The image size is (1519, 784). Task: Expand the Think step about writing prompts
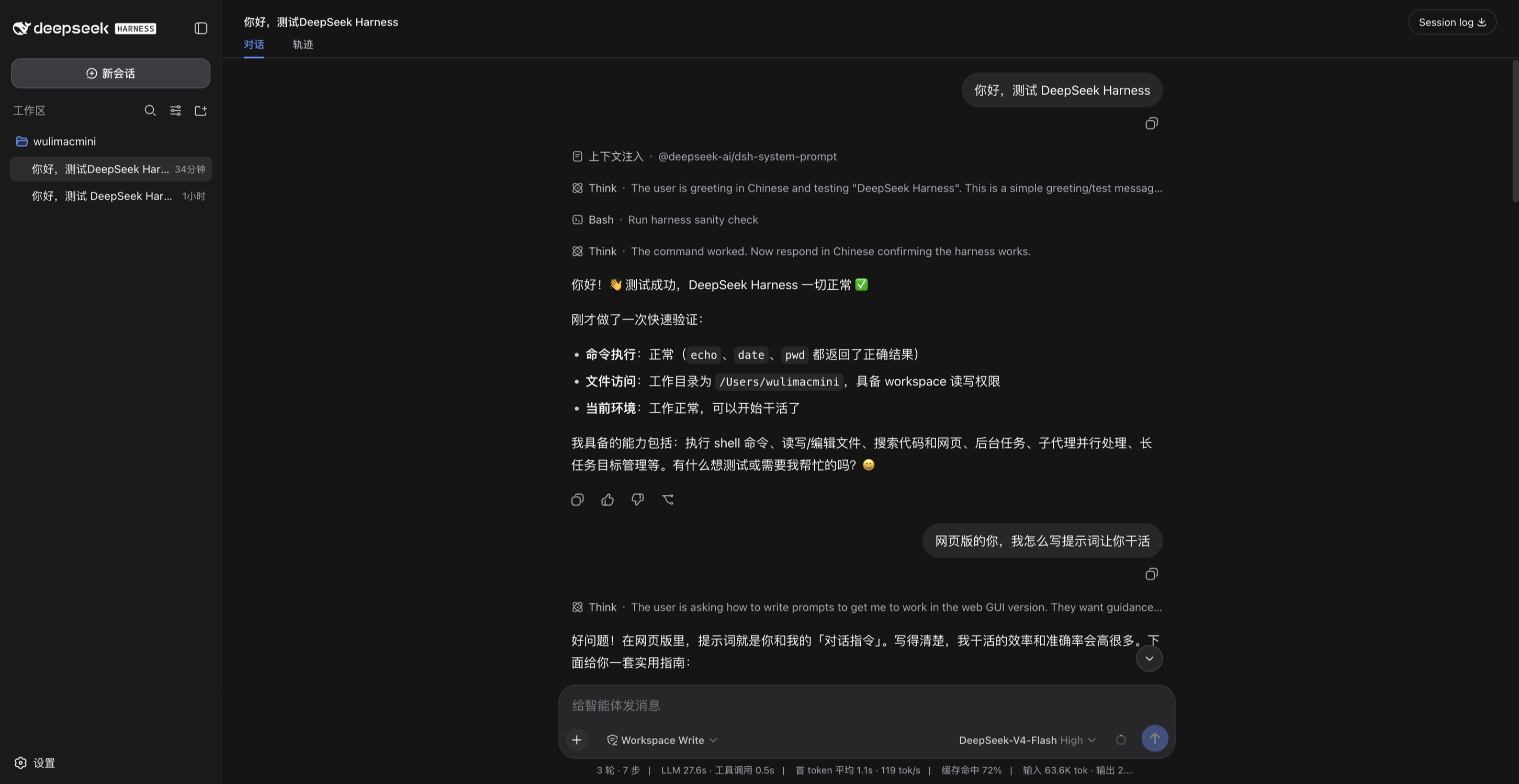[x=867, y=607]
